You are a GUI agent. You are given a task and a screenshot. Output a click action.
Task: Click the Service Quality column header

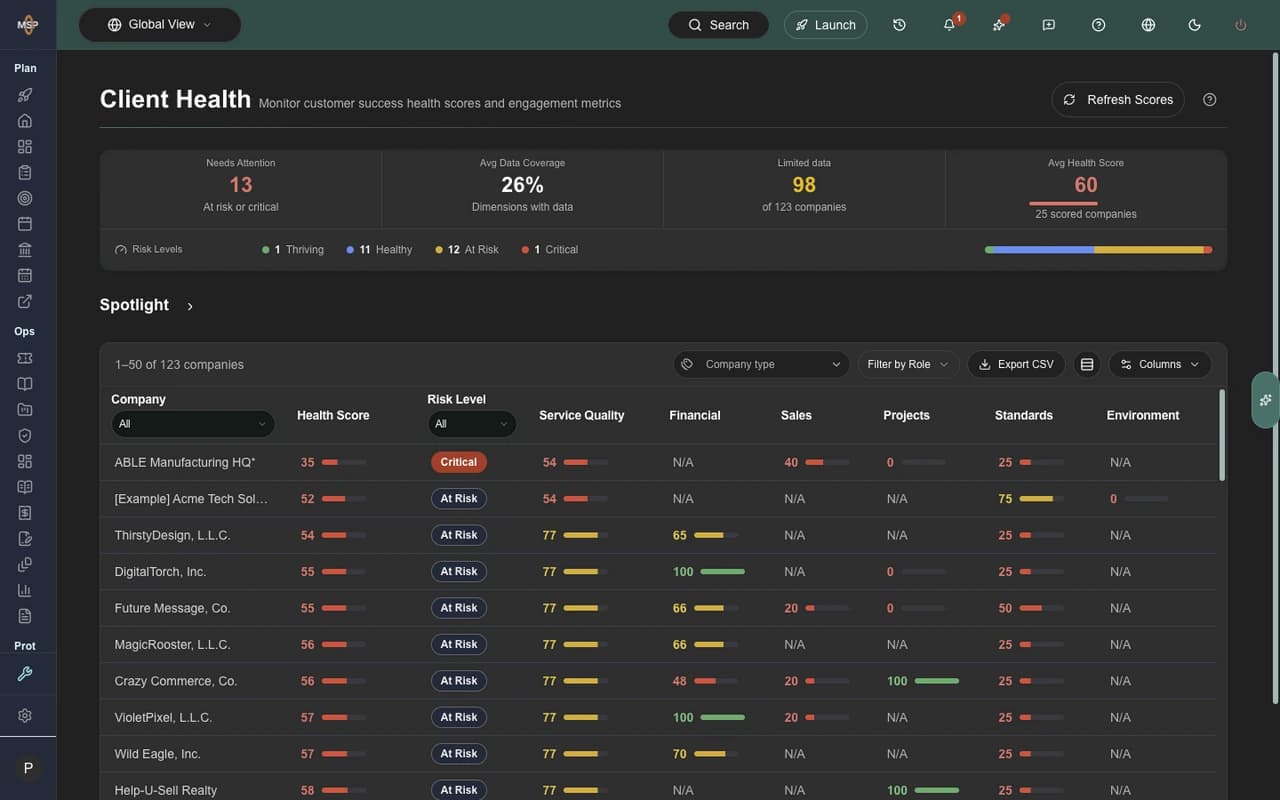click(581, 415)
